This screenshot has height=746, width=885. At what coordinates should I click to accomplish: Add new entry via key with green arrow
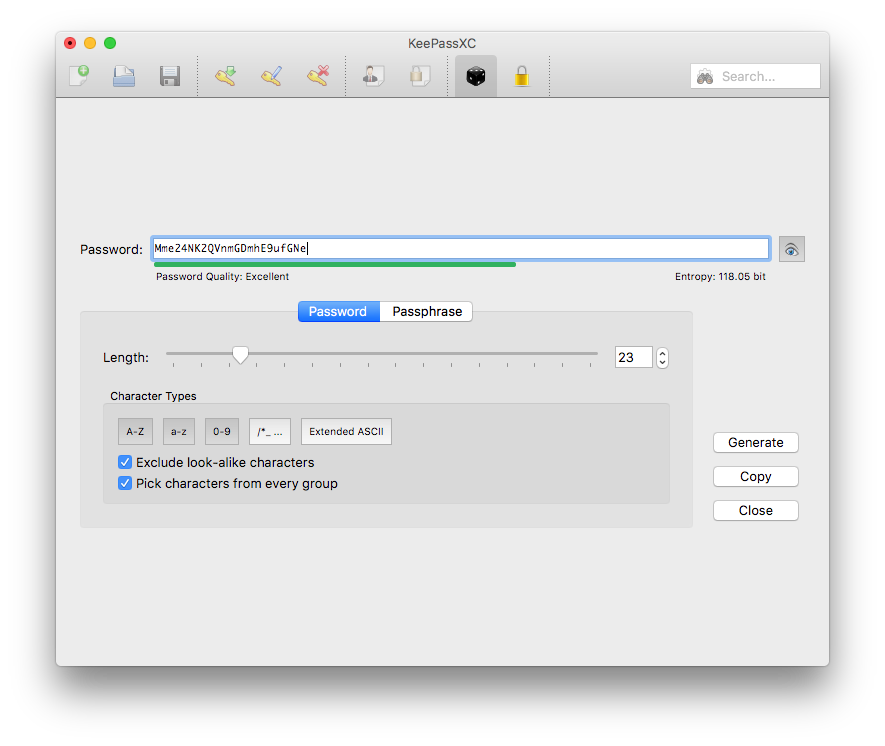point(225,76)
